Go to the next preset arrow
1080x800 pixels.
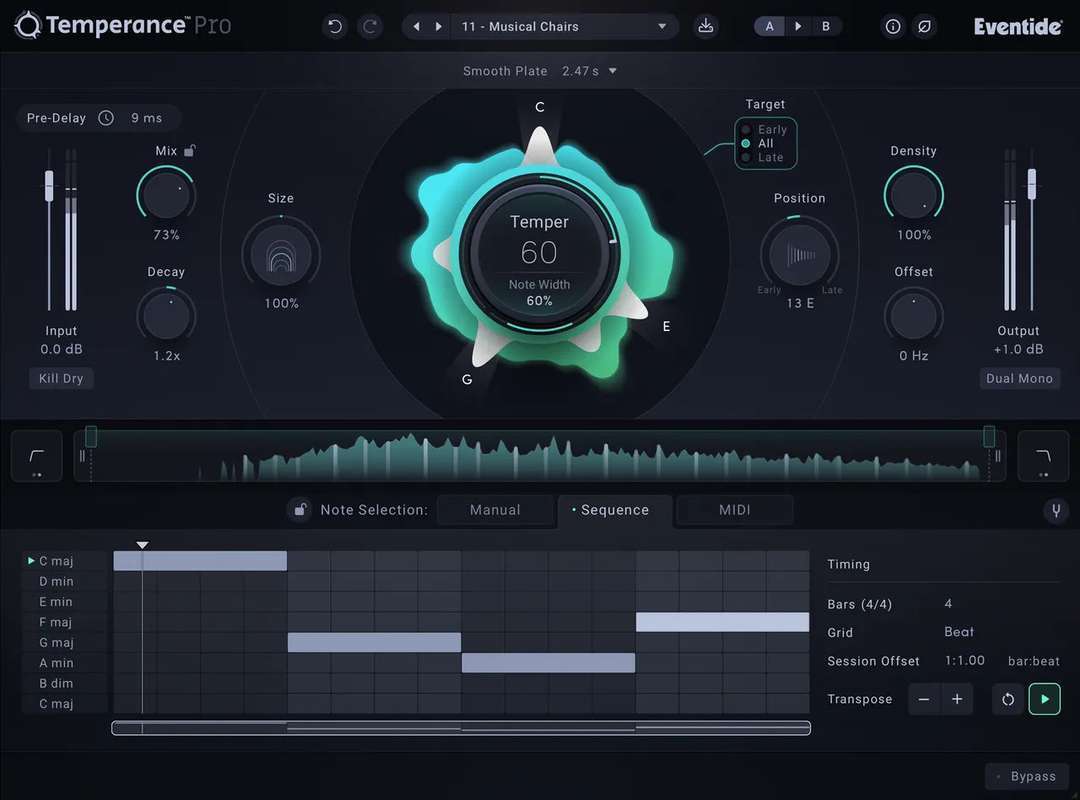438,27
